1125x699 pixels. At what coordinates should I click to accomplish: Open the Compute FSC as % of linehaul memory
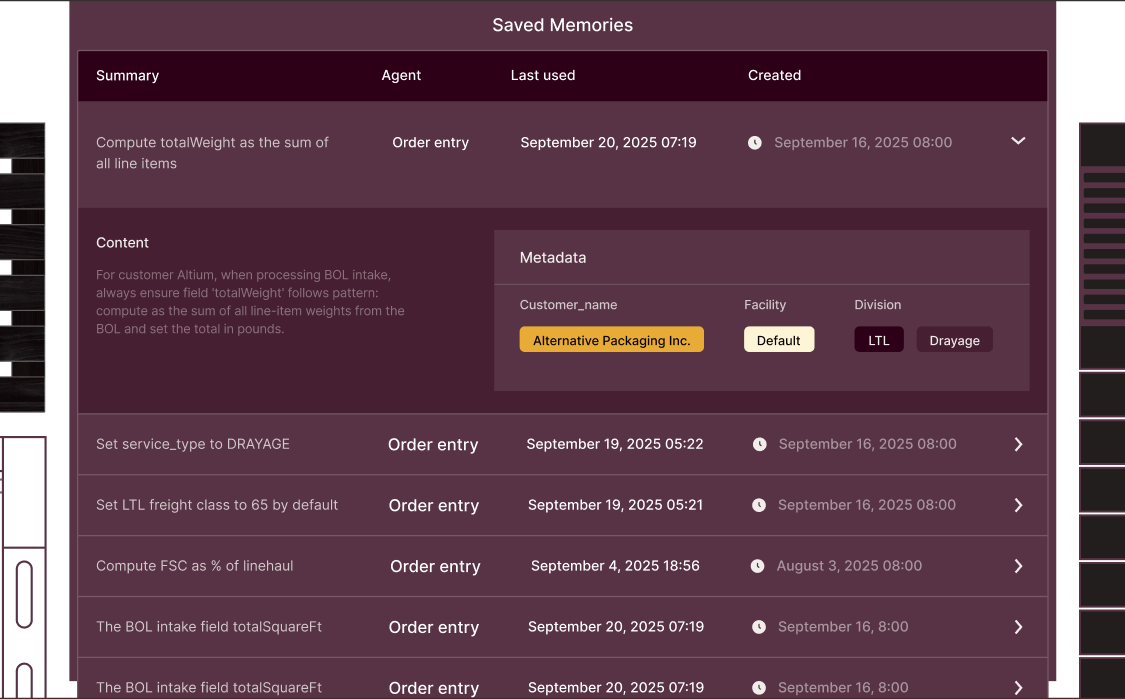(x=194, y=566)
